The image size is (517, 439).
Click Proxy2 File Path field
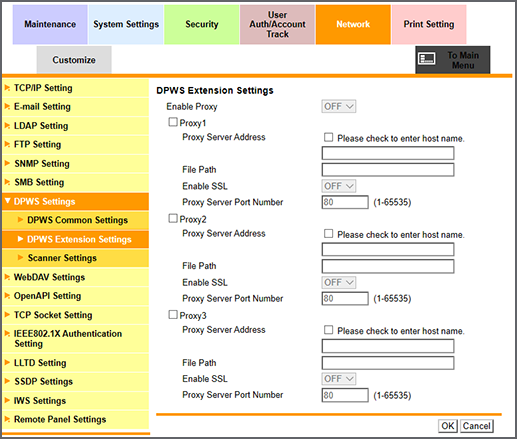388,266
